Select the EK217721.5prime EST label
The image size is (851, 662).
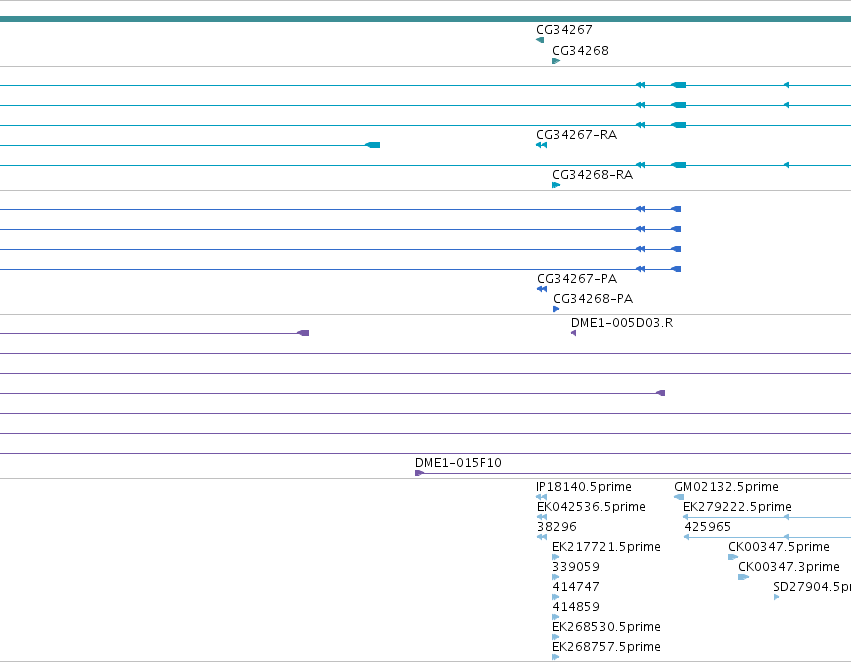(606, 547)
